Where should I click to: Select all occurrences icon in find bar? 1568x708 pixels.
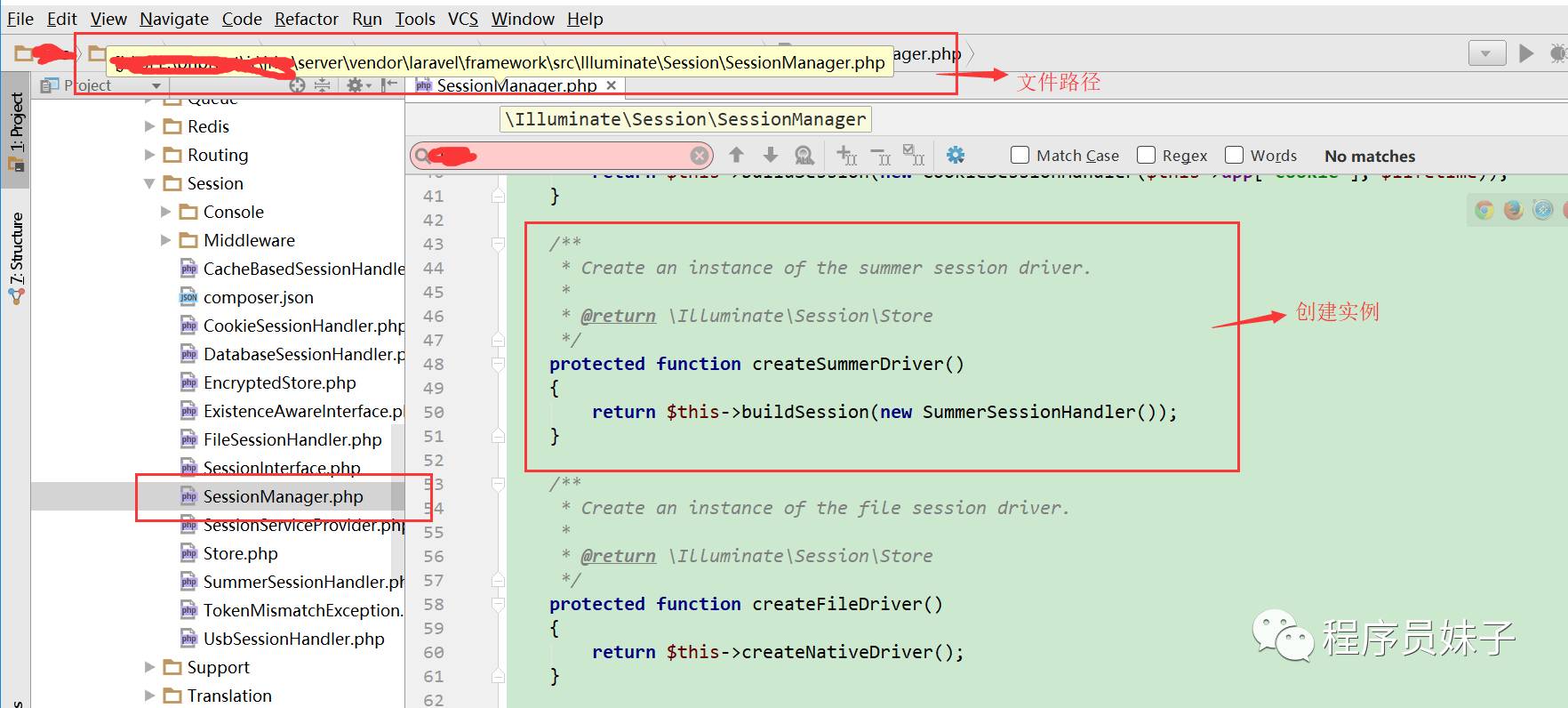(x=914, y=155)
